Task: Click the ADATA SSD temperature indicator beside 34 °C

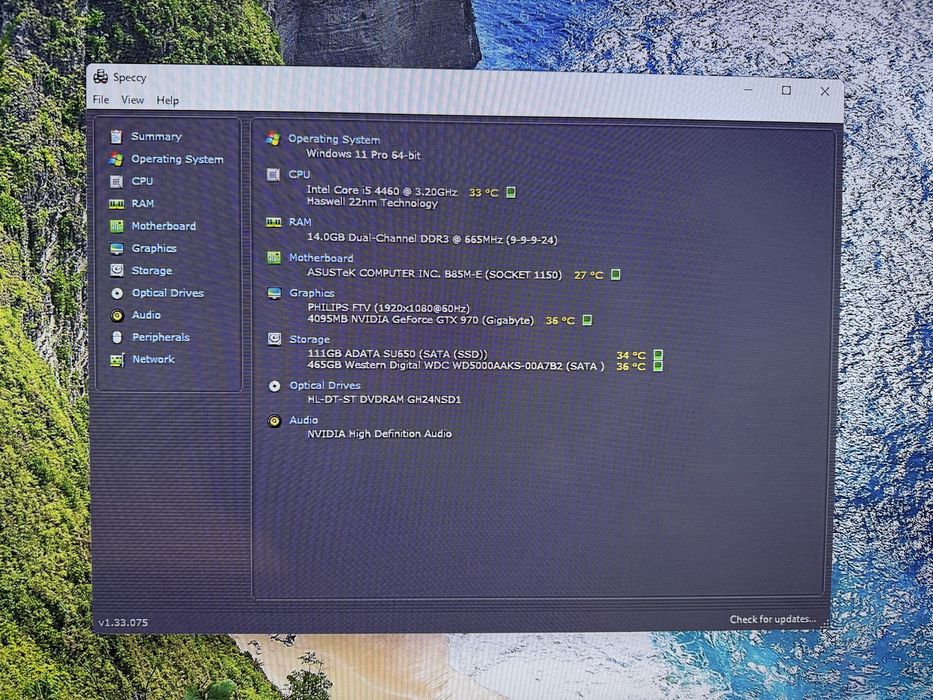Action: (x=658, y=355)
